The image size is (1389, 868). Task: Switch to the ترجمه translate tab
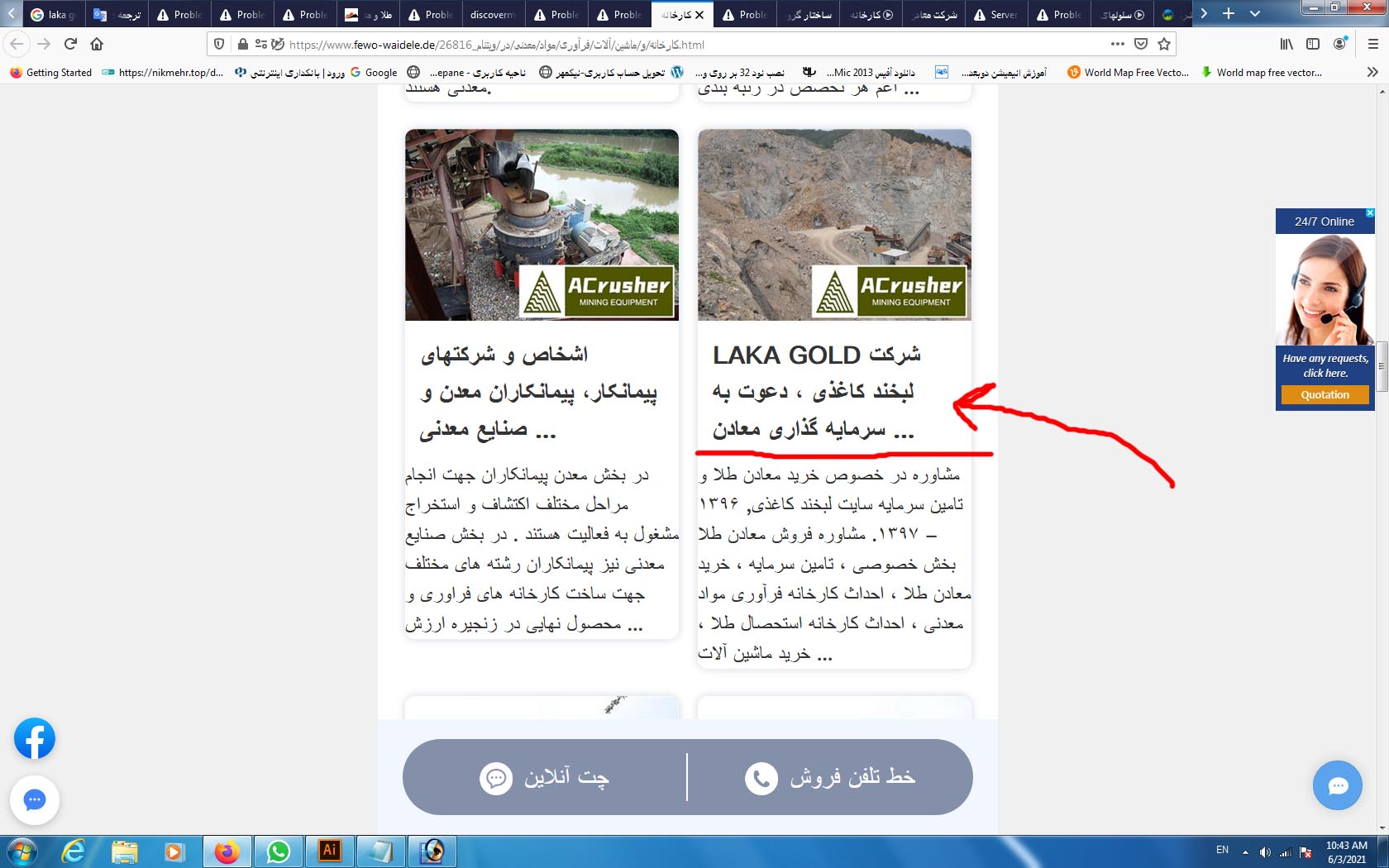point(117,14)
